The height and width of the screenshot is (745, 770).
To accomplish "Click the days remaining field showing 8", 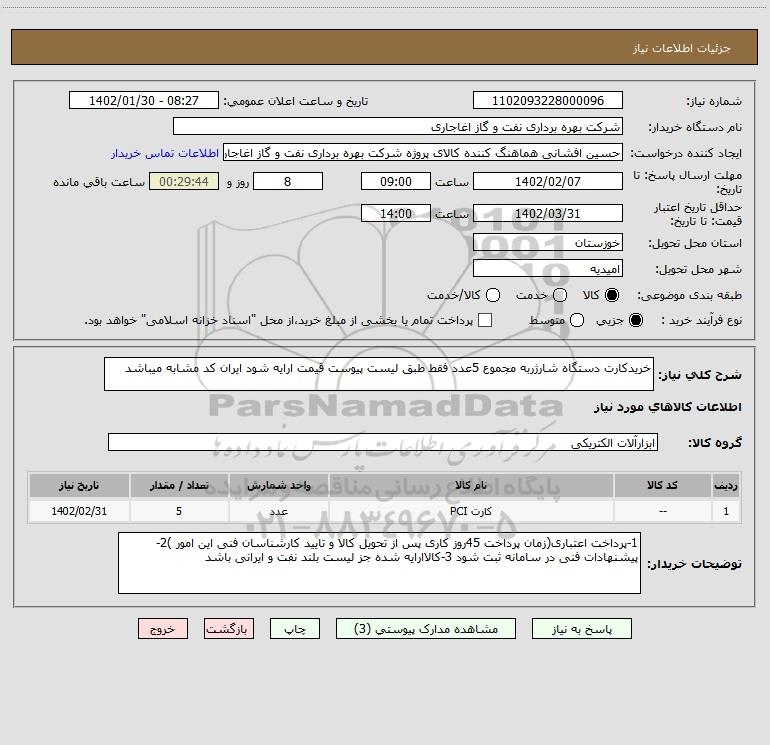I will pos(288,182).
